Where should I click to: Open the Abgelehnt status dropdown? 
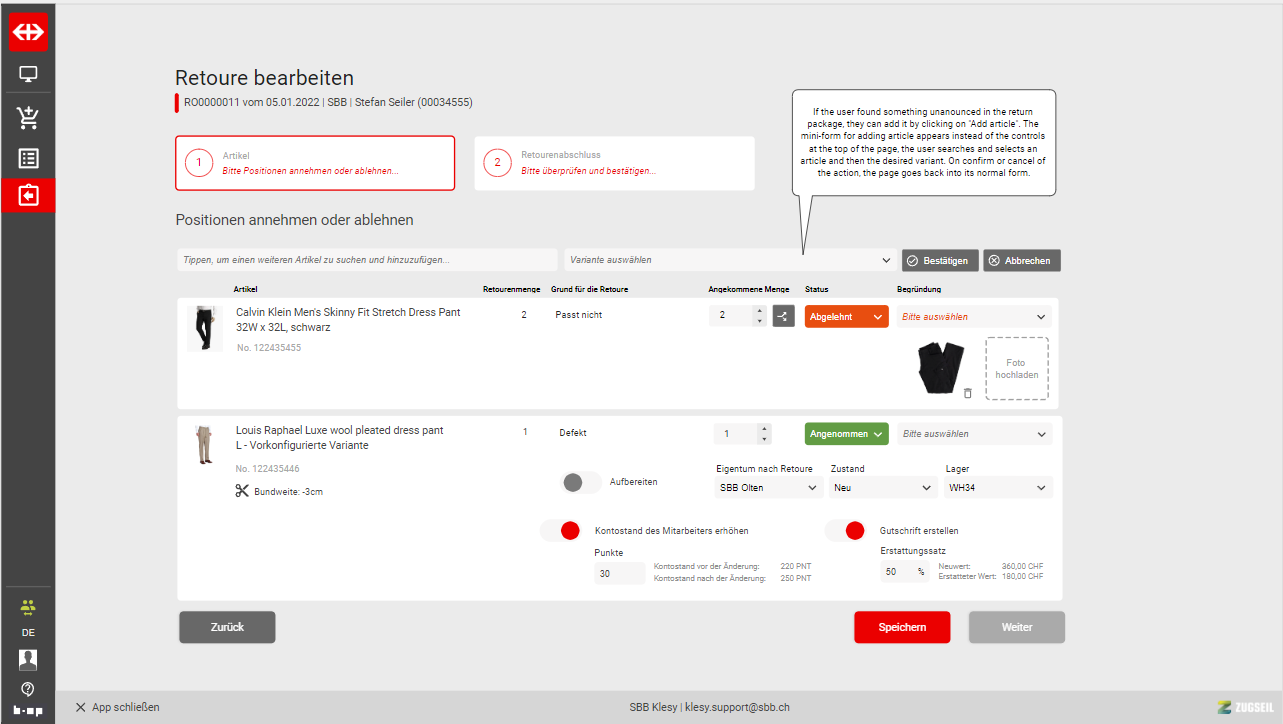click(846, 316)
